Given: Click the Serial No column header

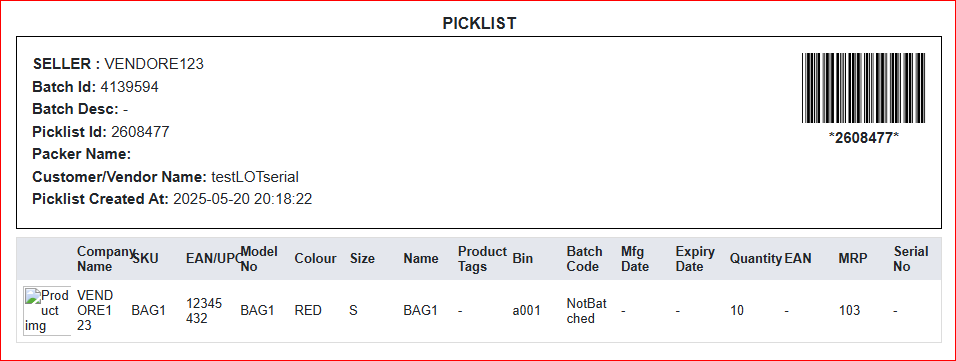Looking at the screenshot, I should point(911,259).
